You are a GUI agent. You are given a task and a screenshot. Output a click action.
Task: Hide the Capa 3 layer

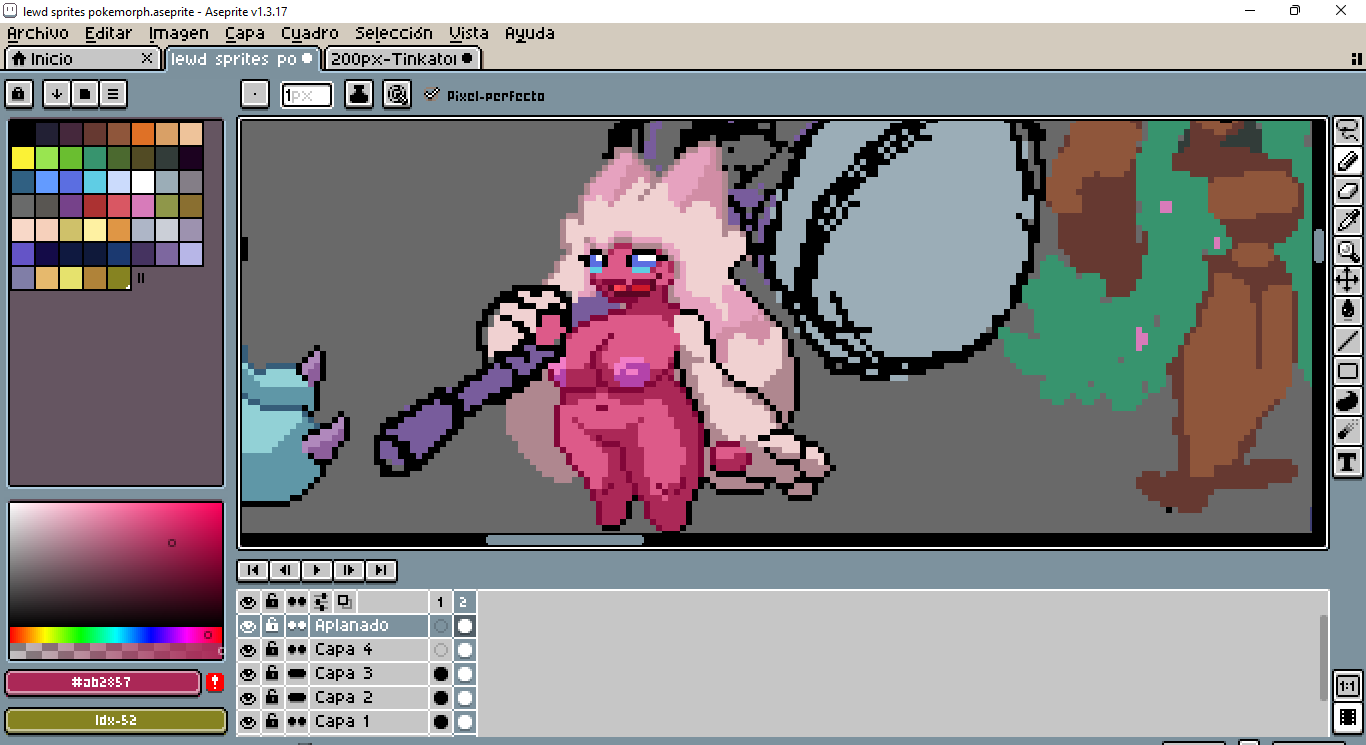(248, 673)
